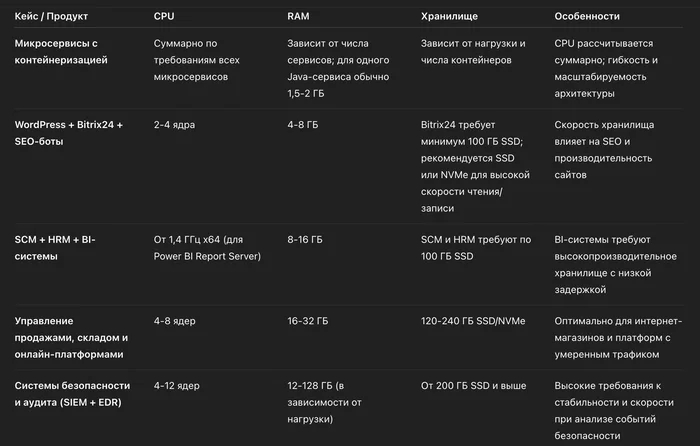
Task: Select the "Микросервисы с контейнеризацией" row title
Action: click(61, 53)
